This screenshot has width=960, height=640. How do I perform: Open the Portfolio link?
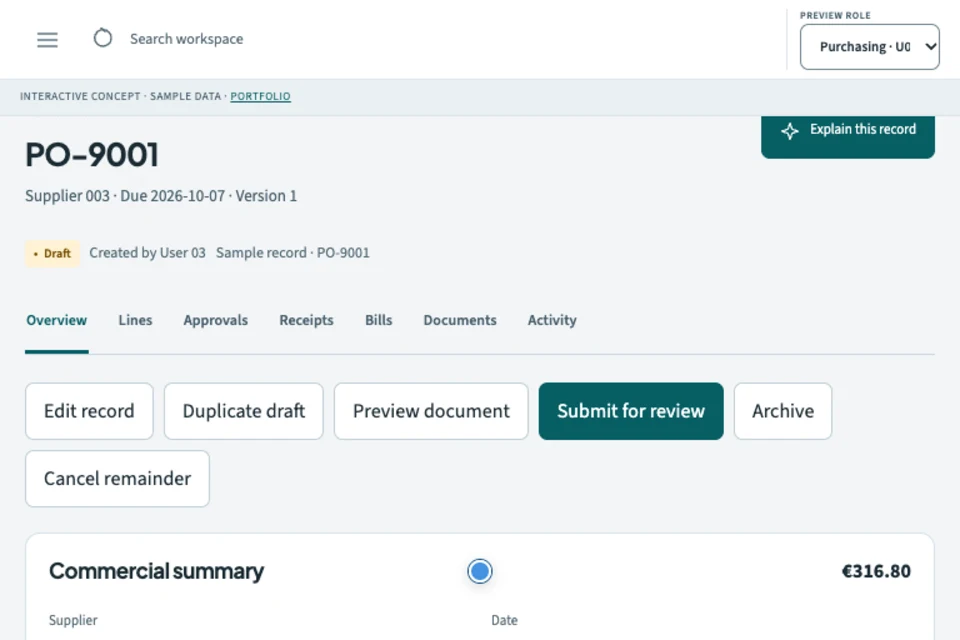(x=260, y=96)
